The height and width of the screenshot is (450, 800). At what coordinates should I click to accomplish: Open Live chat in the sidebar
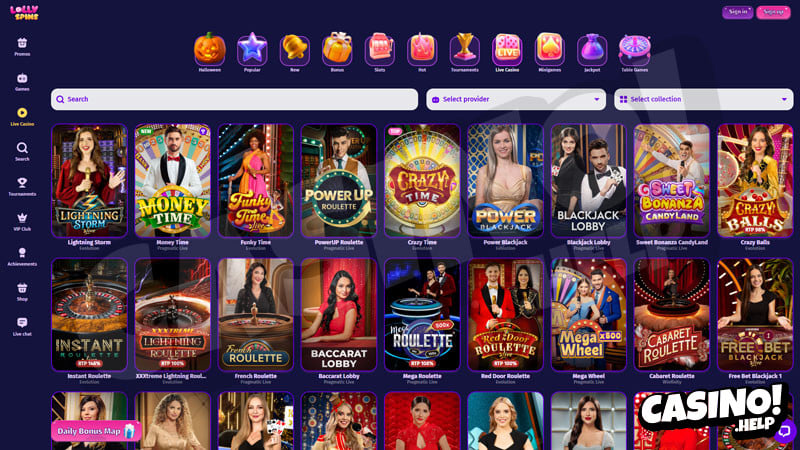point(22,327)
